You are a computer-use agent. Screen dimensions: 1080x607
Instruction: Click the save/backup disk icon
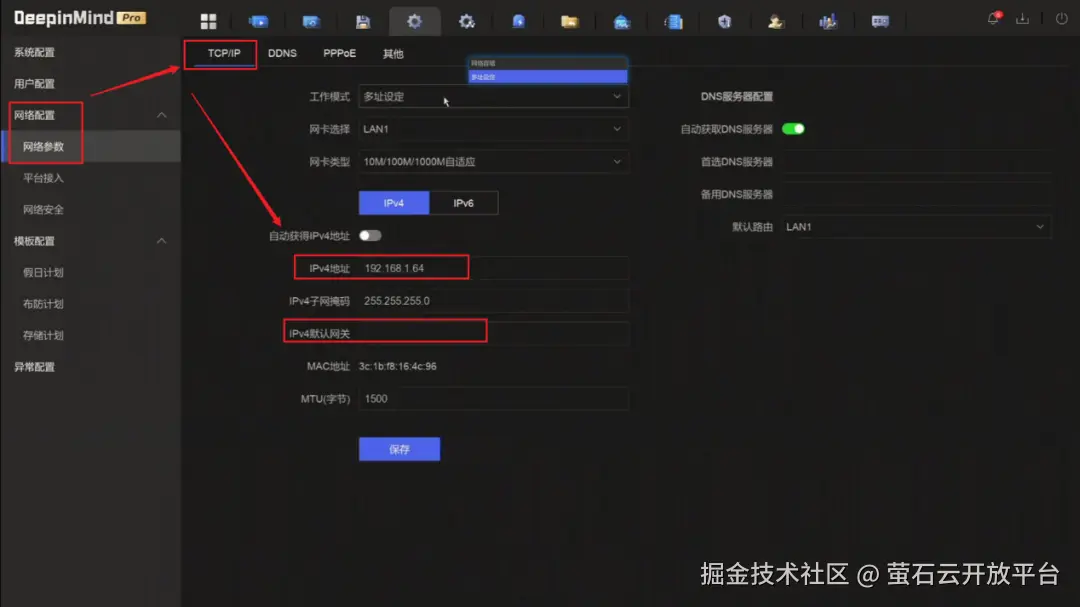(362, 20)
